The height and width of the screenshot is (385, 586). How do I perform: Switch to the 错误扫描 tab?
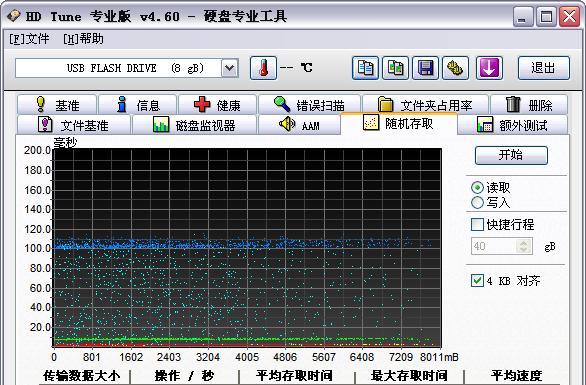[309, 105]
